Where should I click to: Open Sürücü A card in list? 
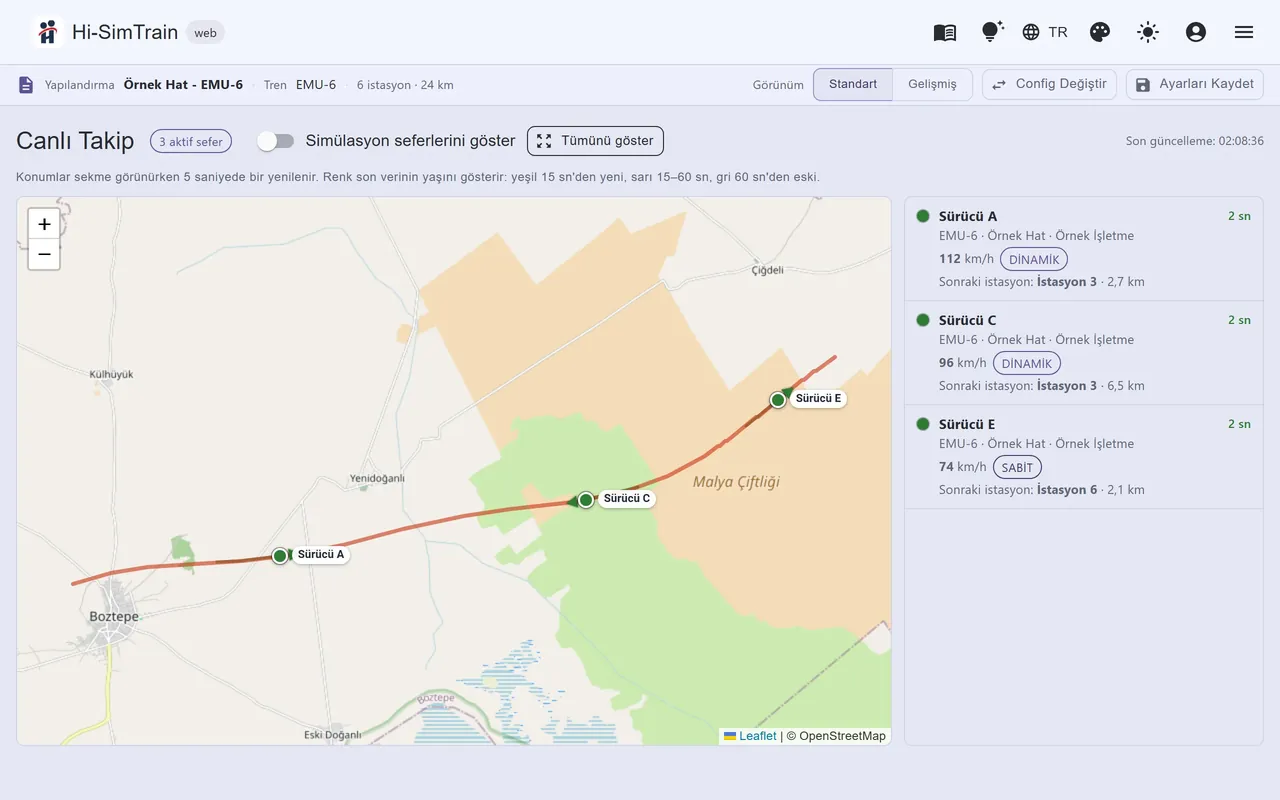[1084, 248]
